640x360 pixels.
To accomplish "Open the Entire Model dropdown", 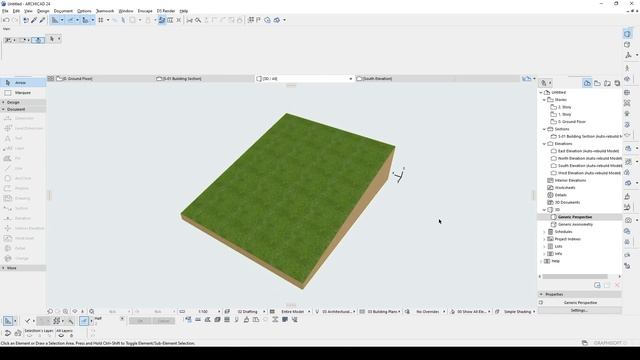I will 294,311.
